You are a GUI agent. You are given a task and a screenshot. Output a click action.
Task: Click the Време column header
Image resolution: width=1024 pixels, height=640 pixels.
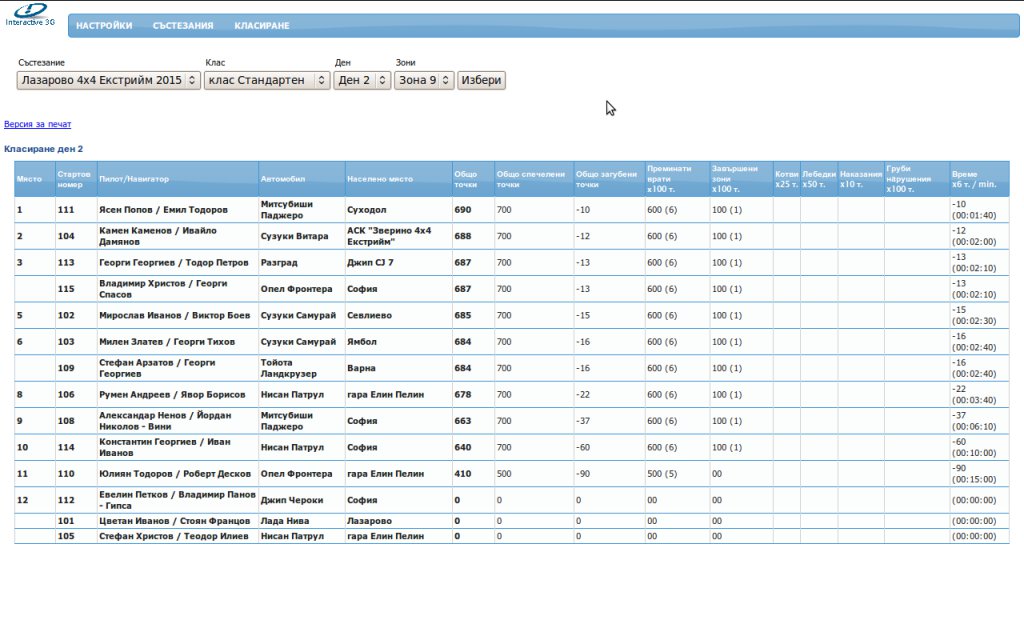974,179
